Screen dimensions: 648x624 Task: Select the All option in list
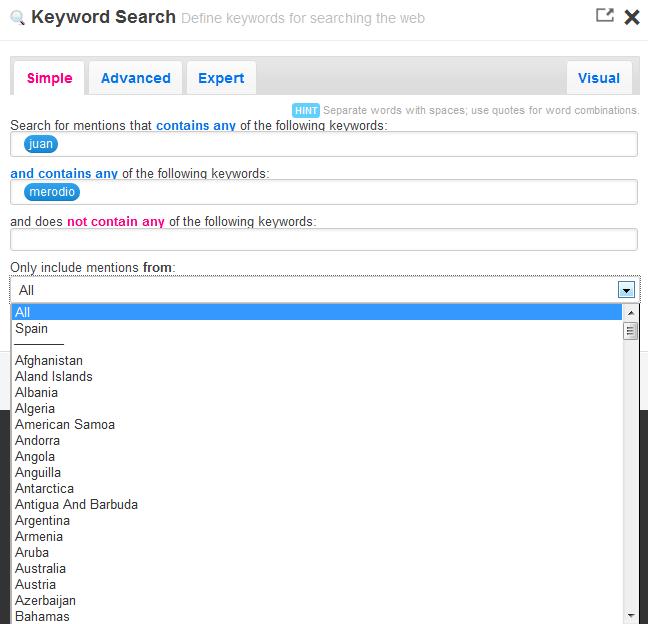click(x=24, y=312)
